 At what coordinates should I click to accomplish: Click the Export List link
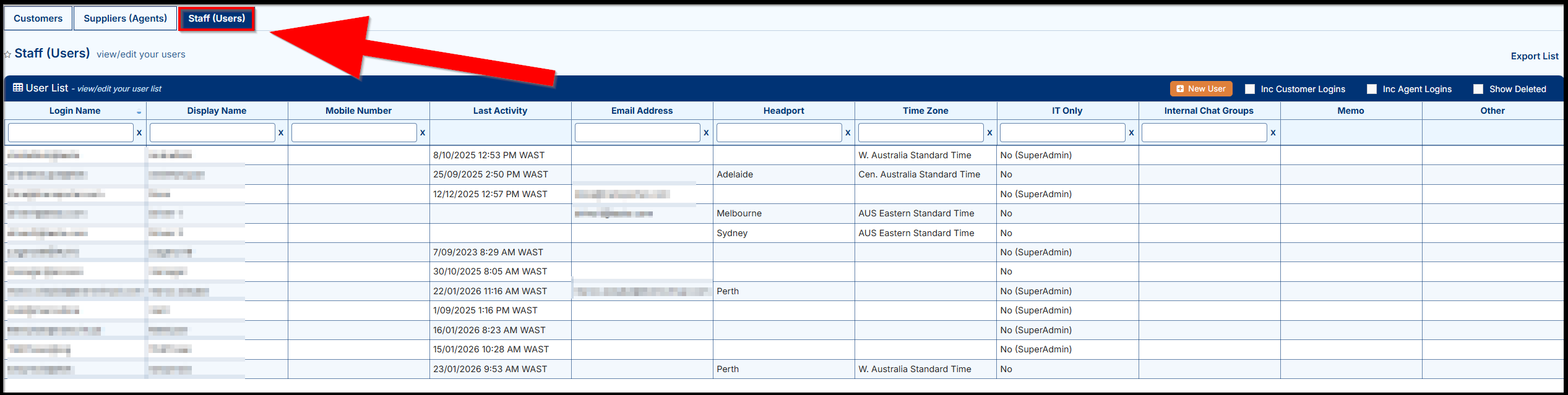[1534, 56]
